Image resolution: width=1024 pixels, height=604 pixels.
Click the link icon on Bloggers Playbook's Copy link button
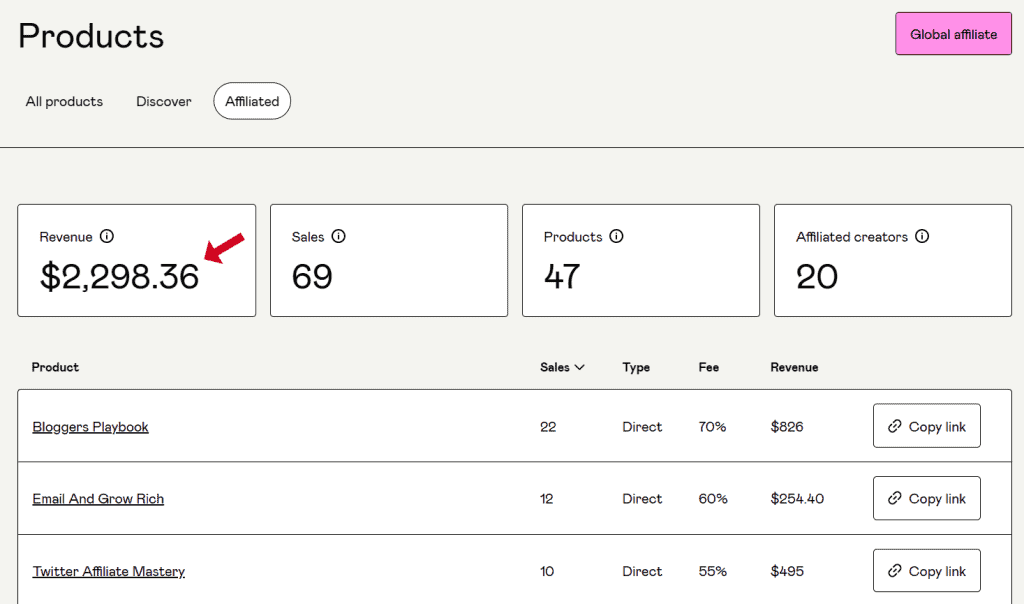[896, 425]
